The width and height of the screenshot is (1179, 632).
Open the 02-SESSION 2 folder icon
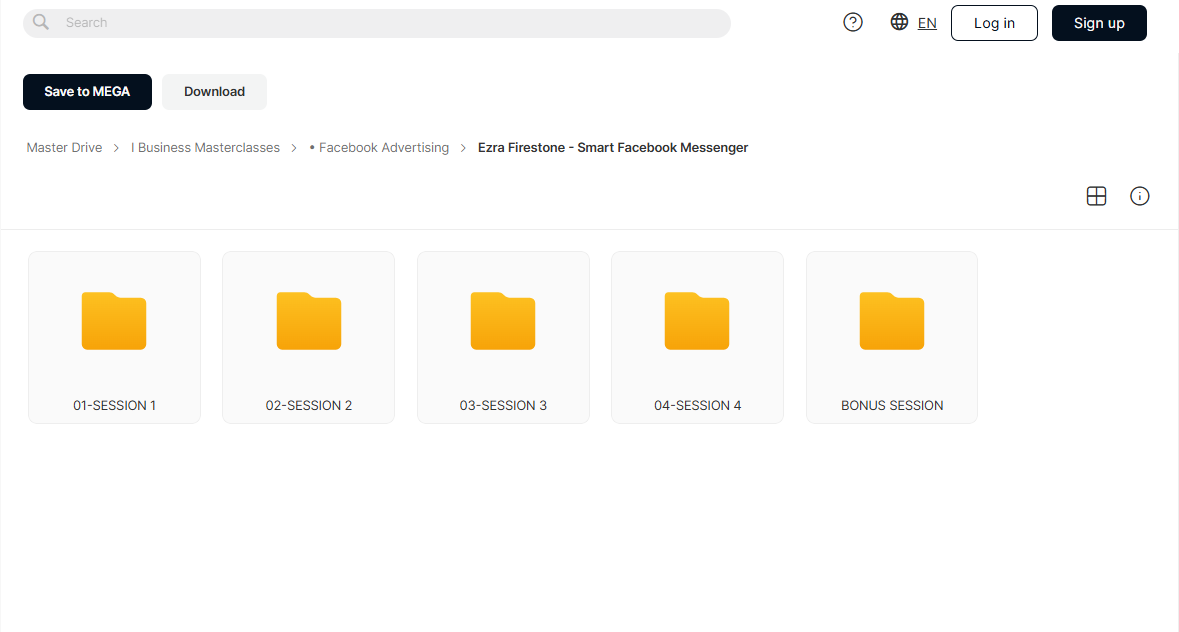[309, 321]
